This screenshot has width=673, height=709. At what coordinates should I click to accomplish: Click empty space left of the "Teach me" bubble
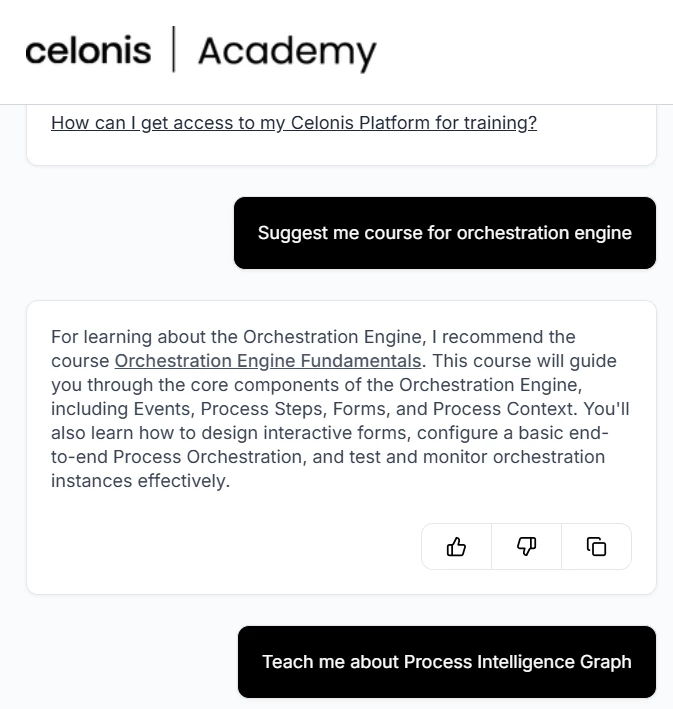(120, 662)
